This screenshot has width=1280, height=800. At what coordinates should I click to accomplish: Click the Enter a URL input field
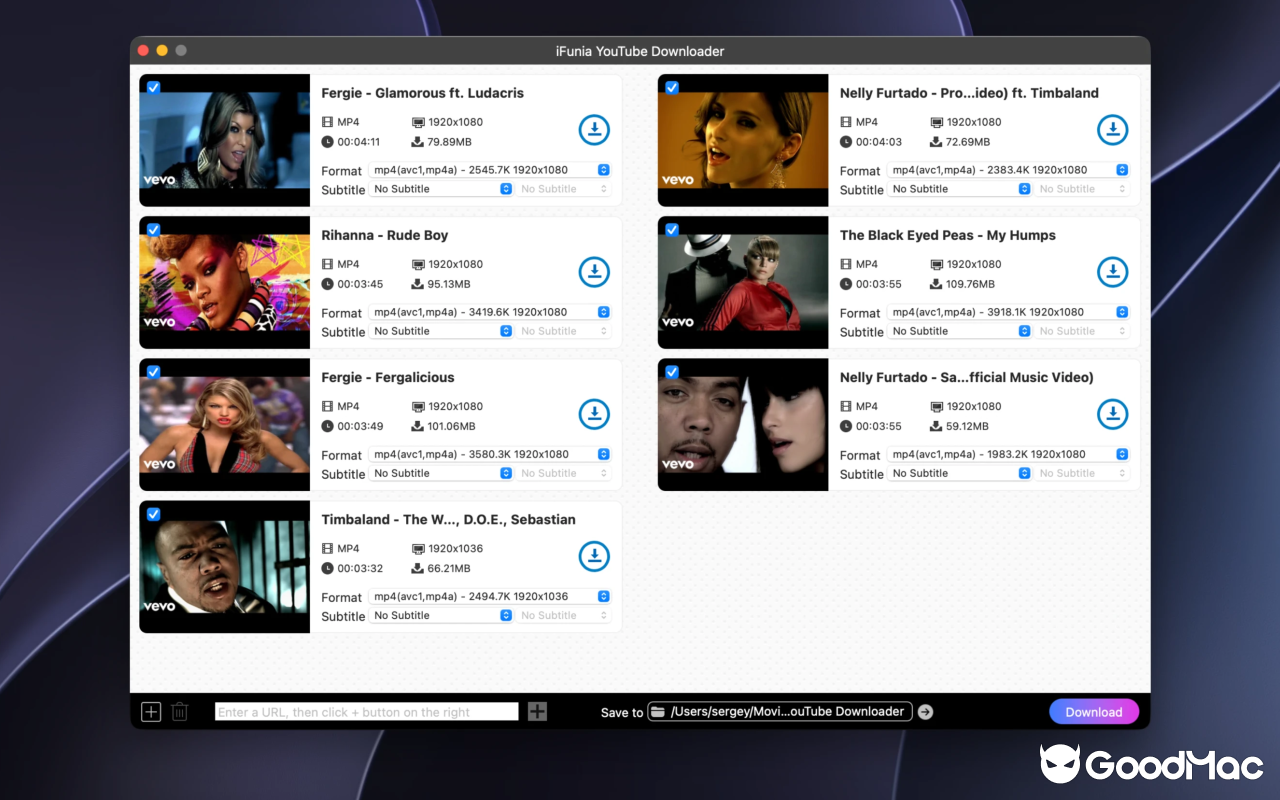click(367, 712)
